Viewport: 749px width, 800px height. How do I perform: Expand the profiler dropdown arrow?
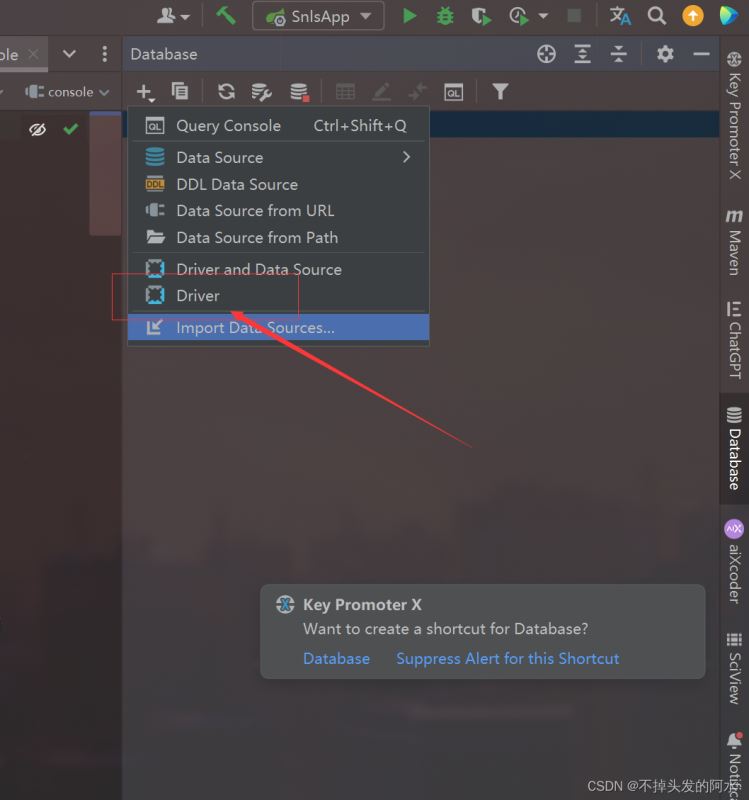tap(543, 16)
